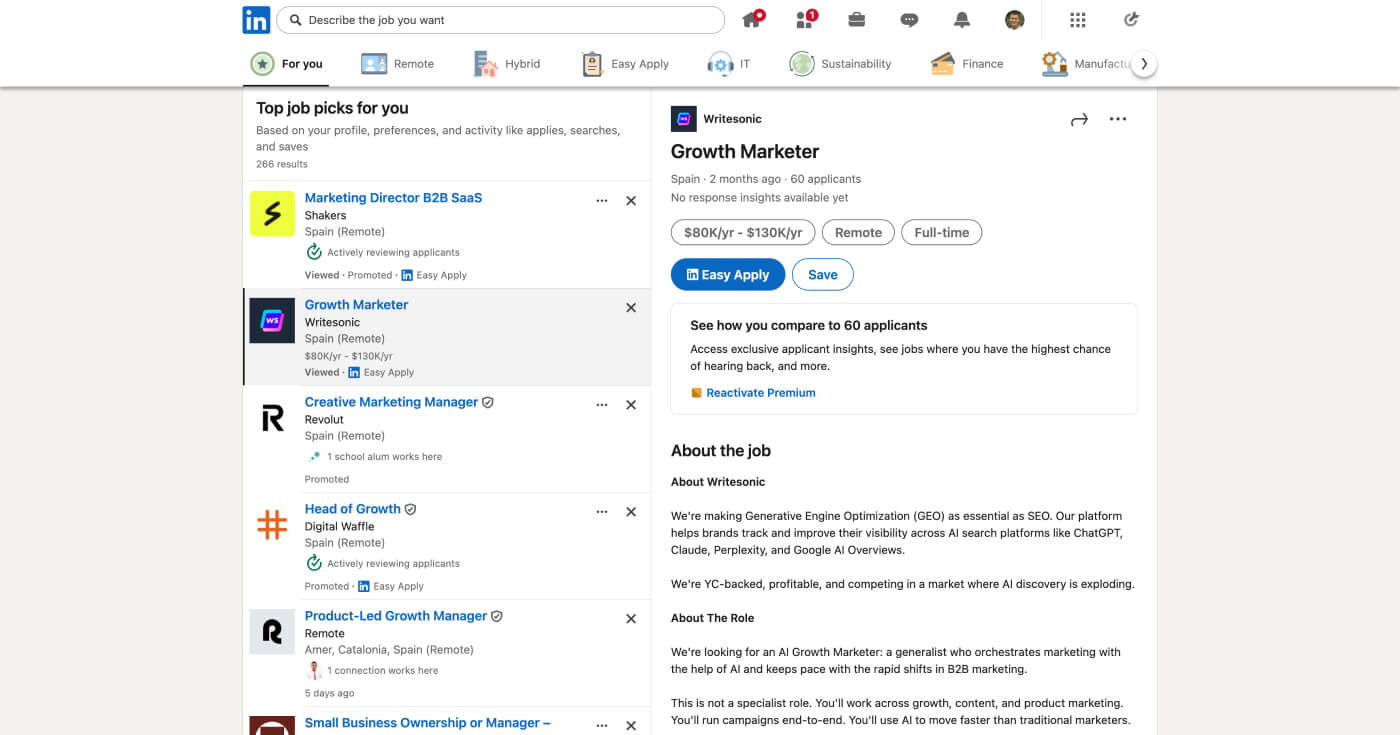Toggle the Easy Apply filter chip
Image resolution: width=1400 pixels, height=735 pixels.
coord(624,63)
